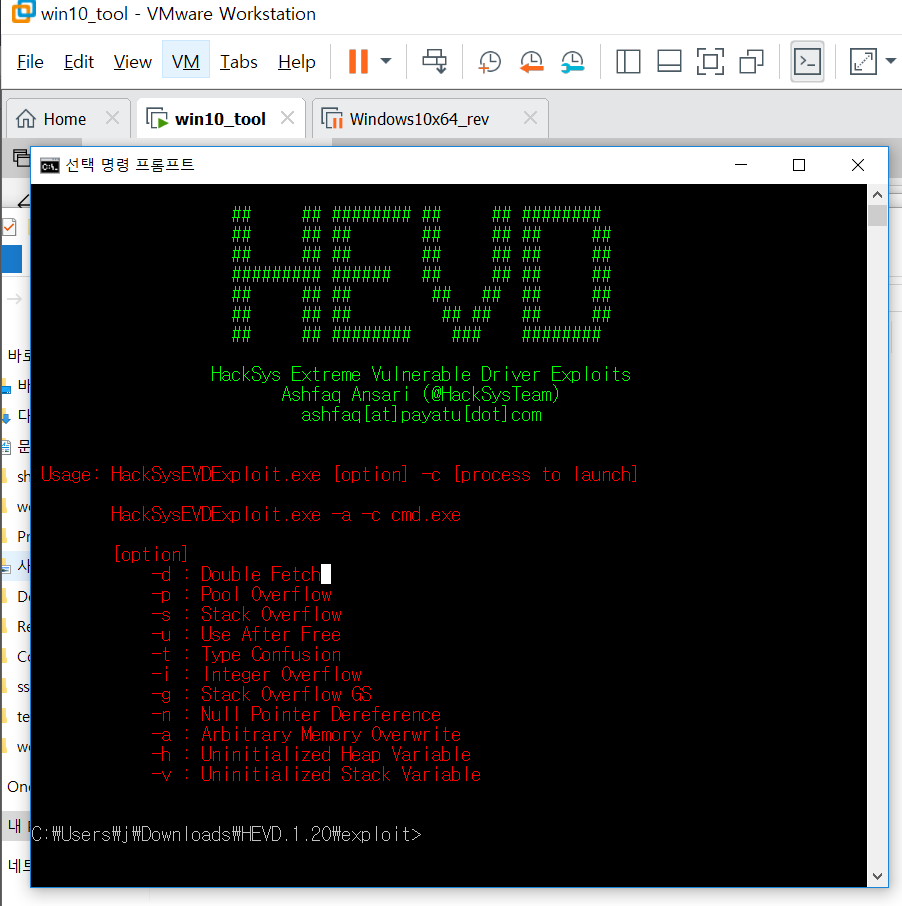Open the VM menu
The height and width of the screenshot is (906, 902).
pos(185,61)
